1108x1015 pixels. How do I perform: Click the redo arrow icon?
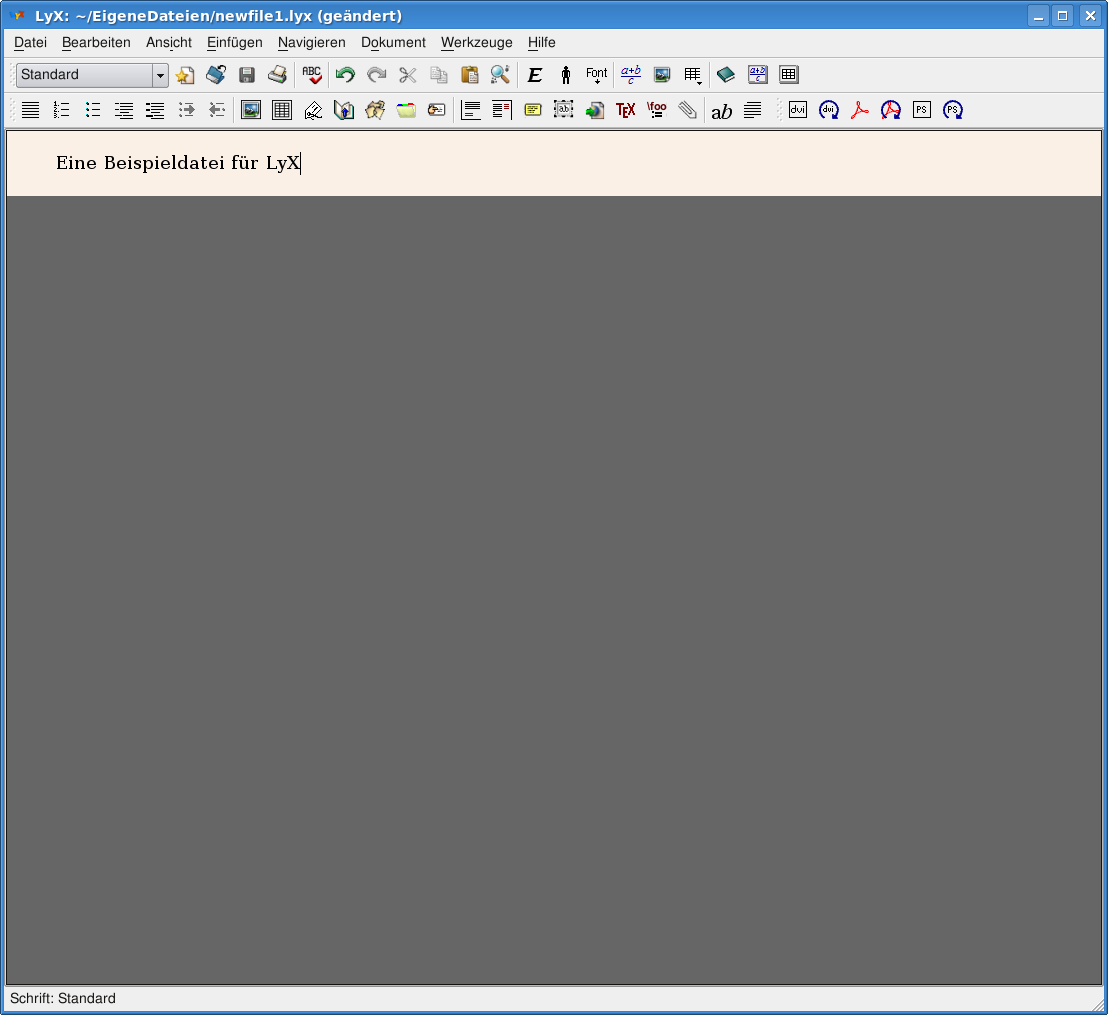pyautogui.click(x=377, y=74)
